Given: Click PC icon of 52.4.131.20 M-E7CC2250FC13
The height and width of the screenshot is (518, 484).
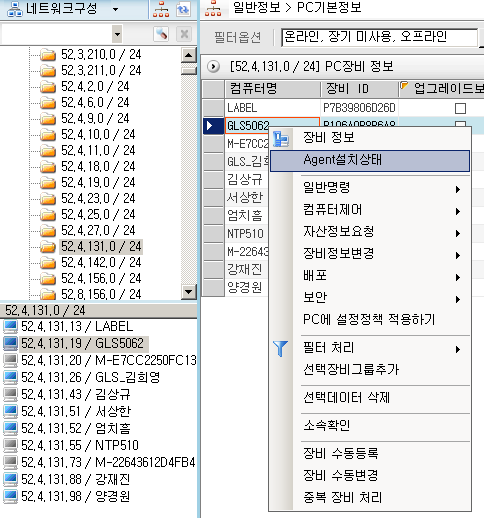Looking at the screenshot, I should pyautogui.click(x=10, y=361).
